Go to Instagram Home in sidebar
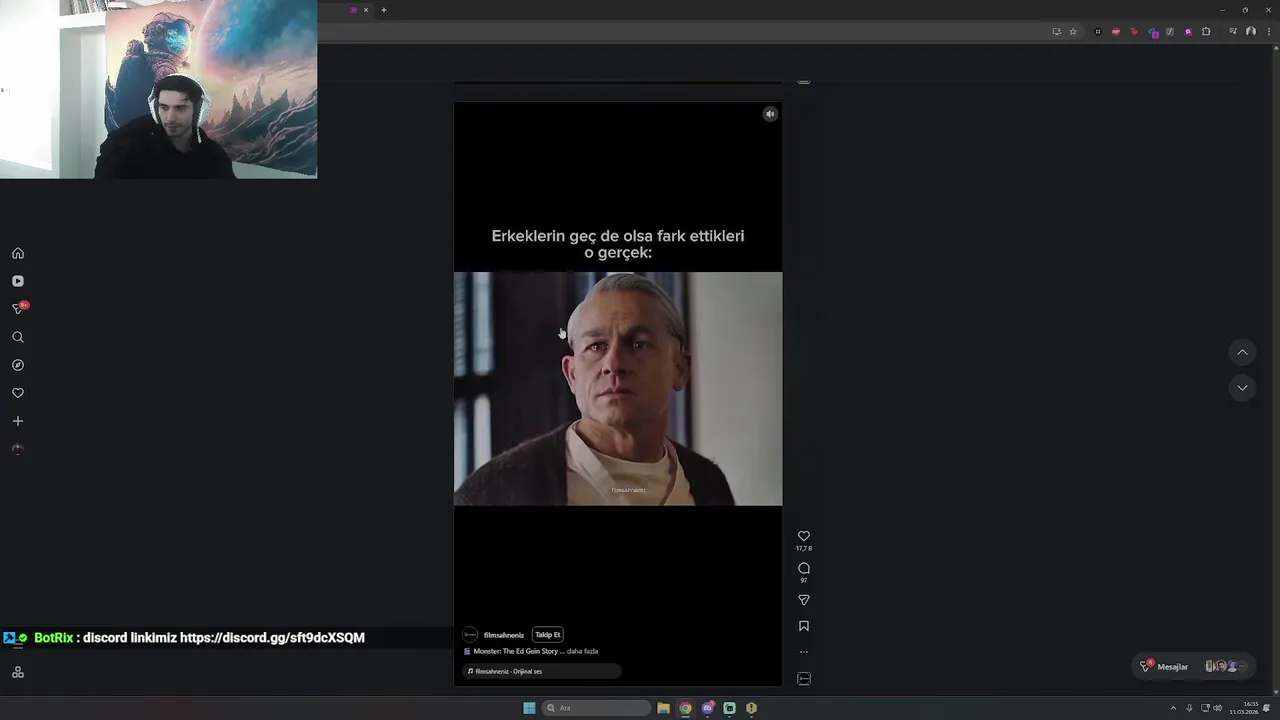Image resolution: width=1280 pixels, height=720 pixels. tap(18, 253)
